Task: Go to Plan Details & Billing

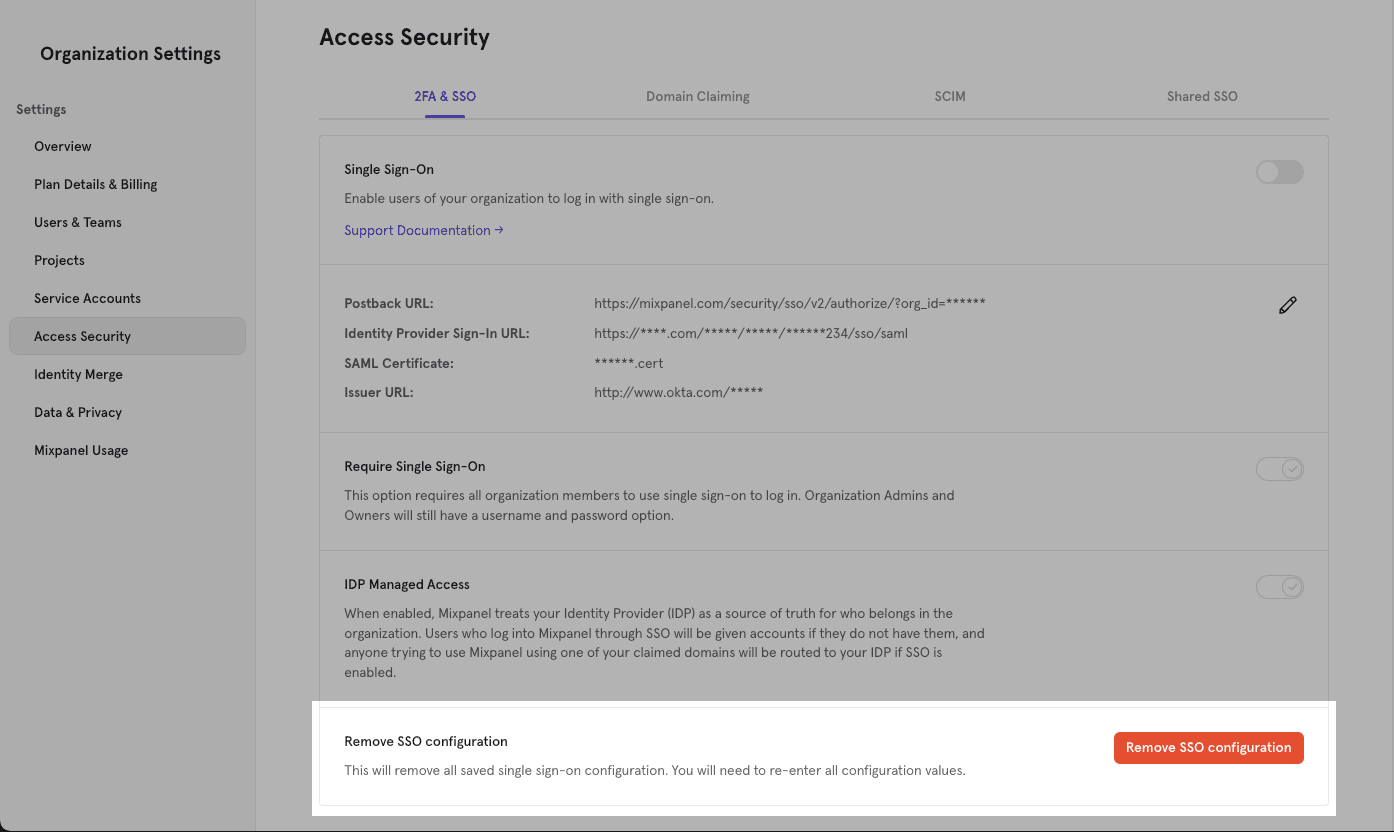Action: [x=95, y=184]
